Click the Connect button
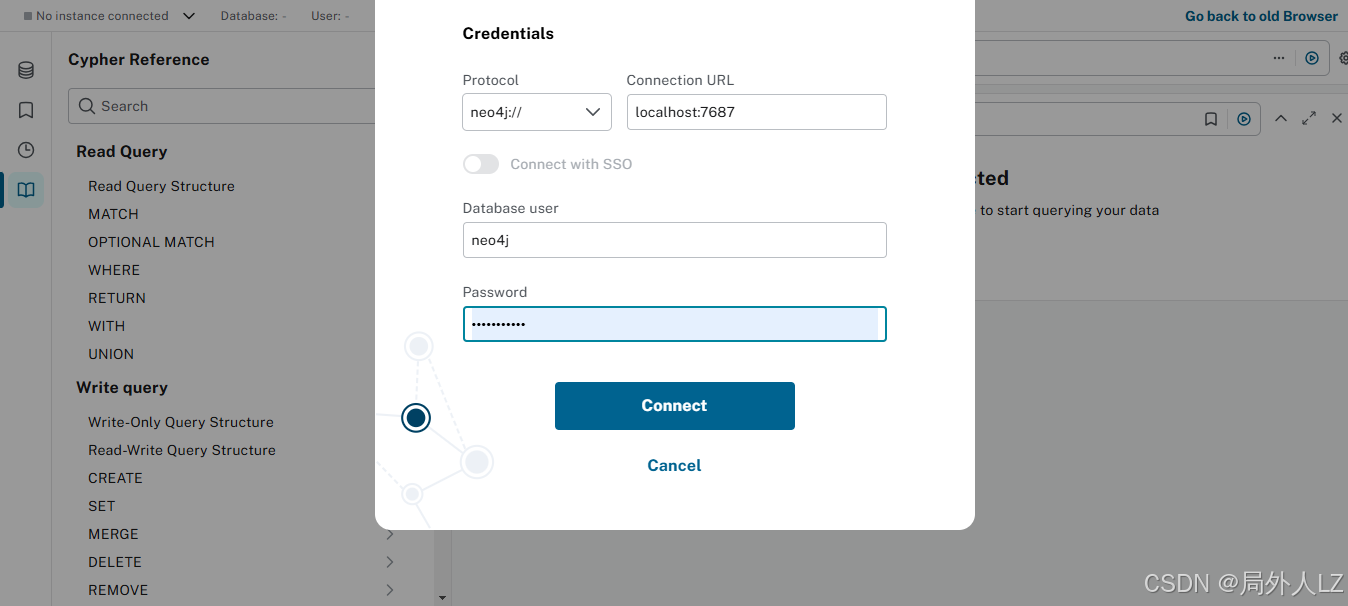The image size is (1348, 606). click(x=675, y=406)
